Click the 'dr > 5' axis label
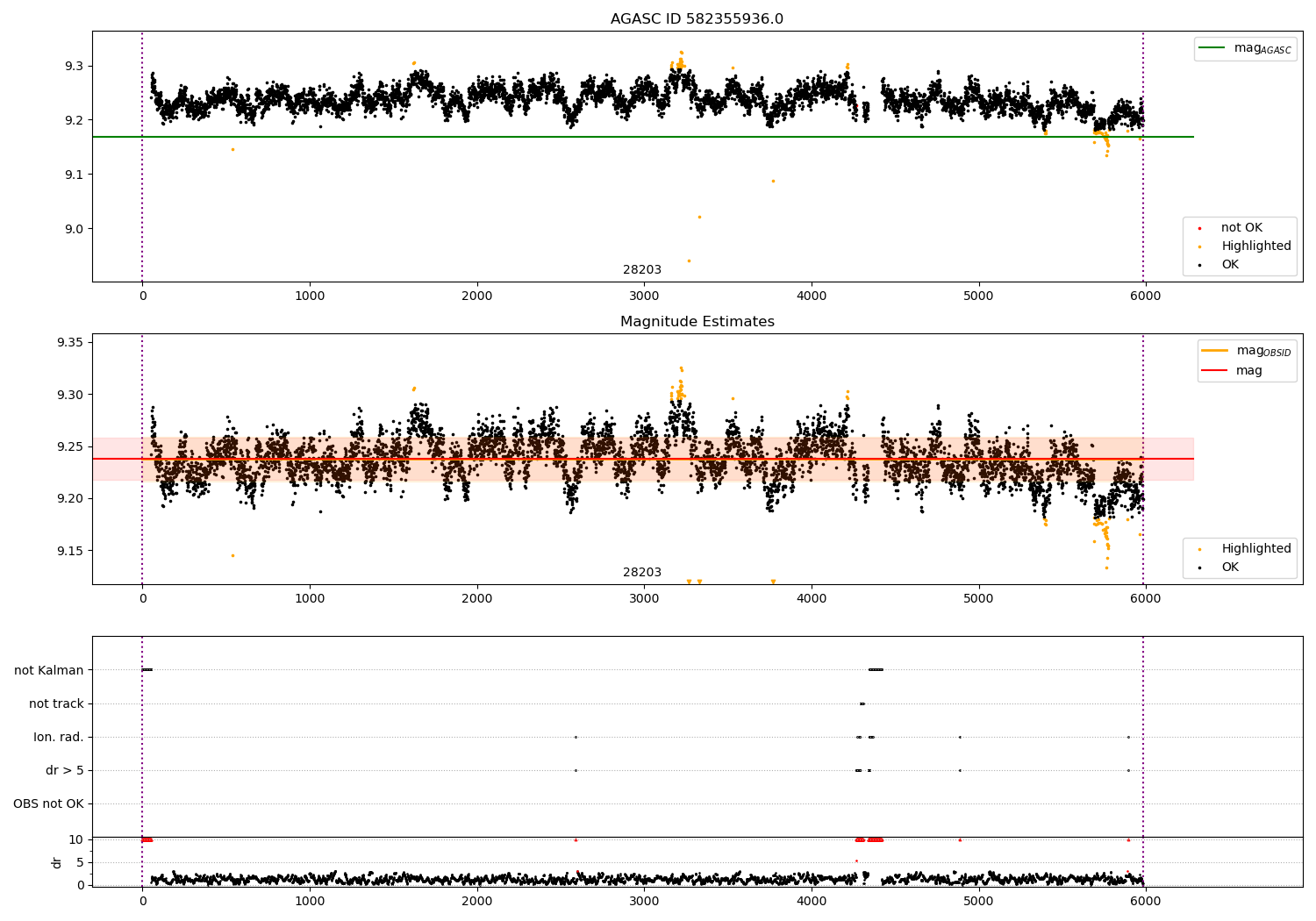 65,771
